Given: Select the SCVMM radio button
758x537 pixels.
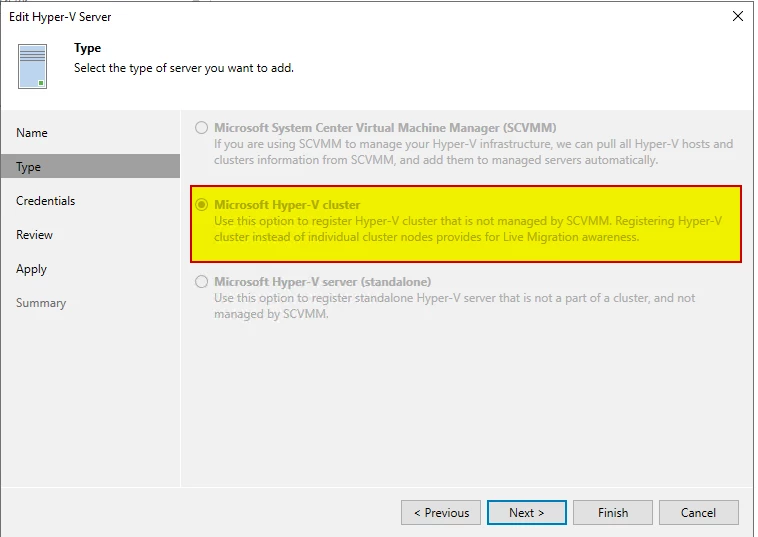Looking at the screenshot, I should (202, 128).
